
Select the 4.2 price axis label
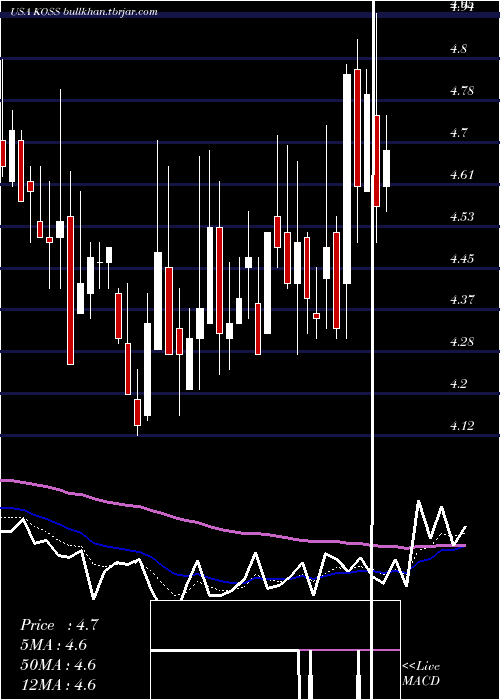458,383
